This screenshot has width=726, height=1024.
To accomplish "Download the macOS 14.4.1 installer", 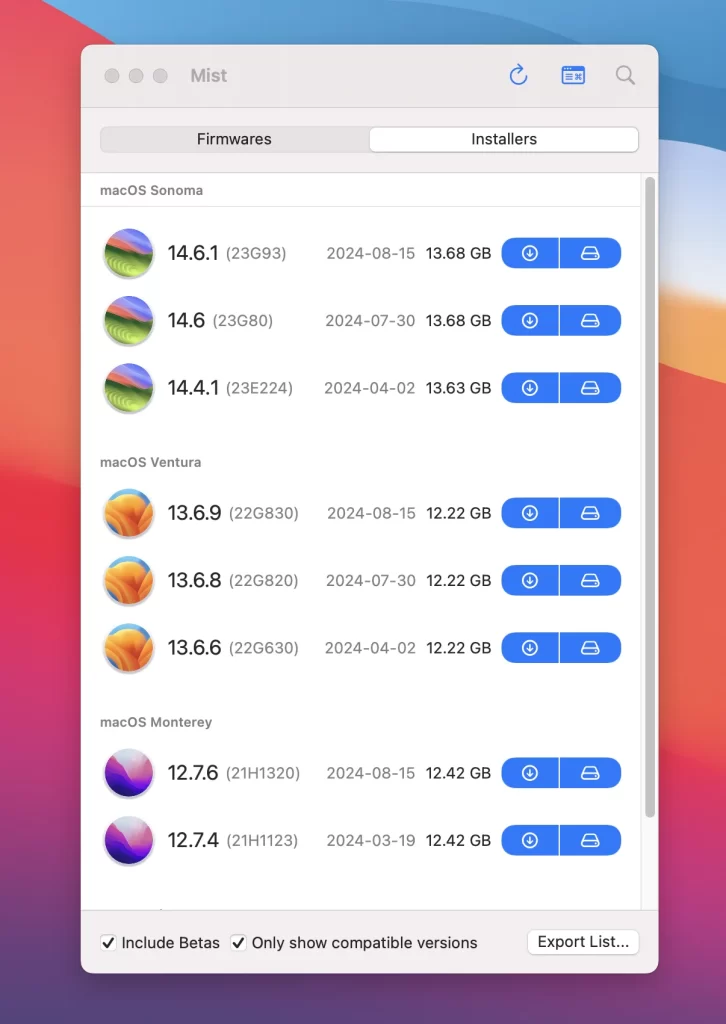I will click(530, 388).
